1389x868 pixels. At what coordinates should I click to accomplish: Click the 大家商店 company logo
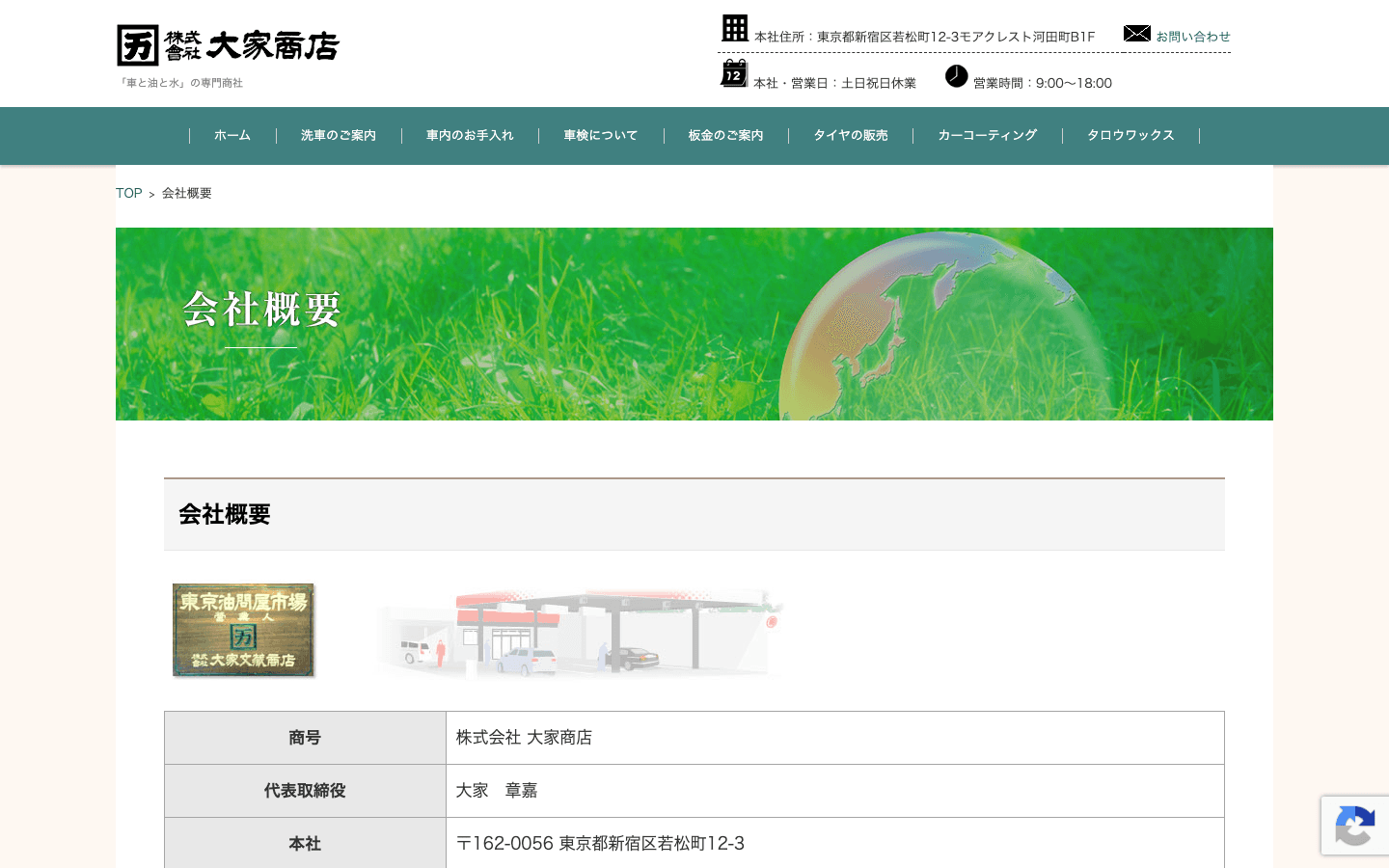point(228,45)
